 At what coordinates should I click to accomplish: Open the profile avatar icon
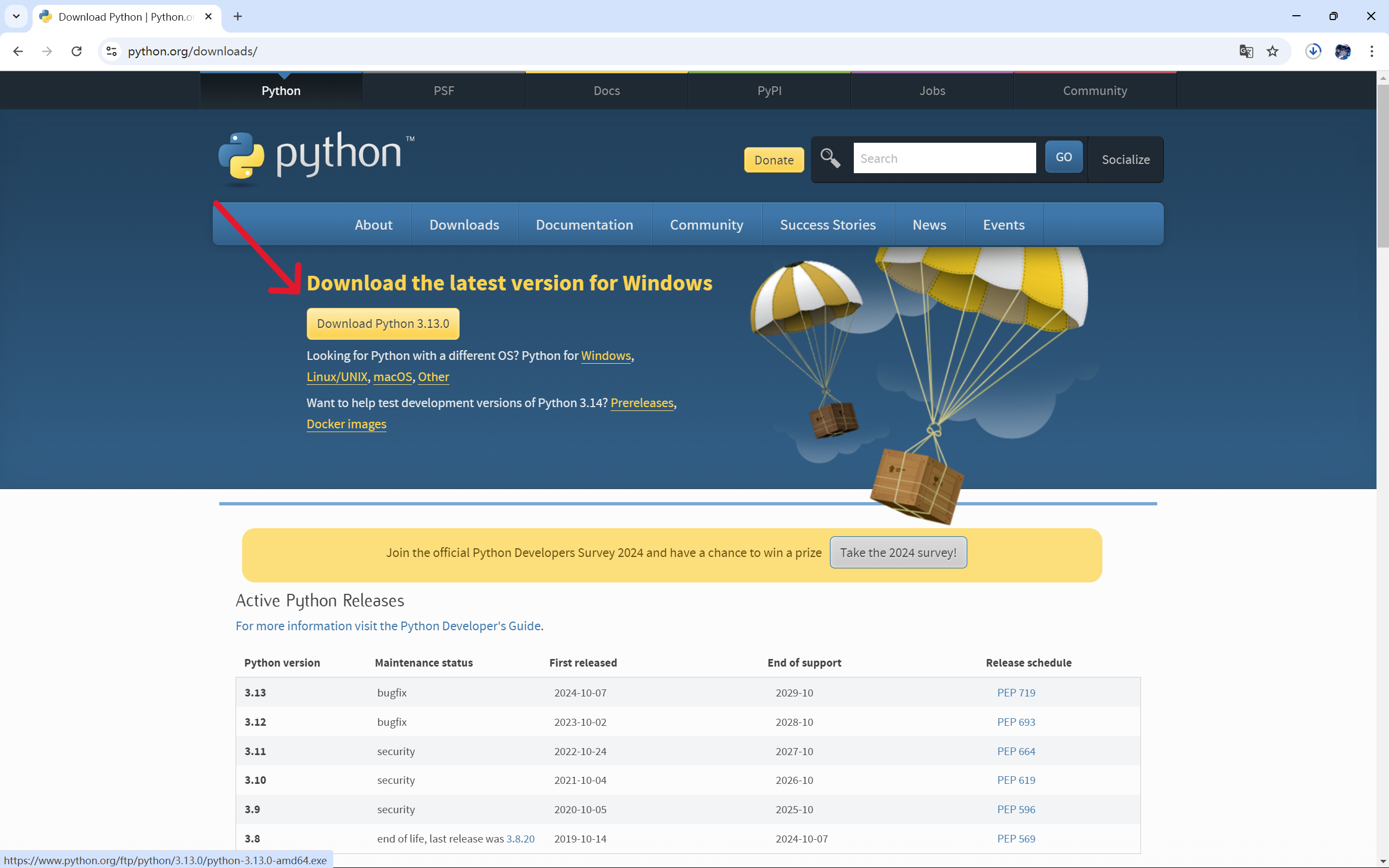[1342, 51]
